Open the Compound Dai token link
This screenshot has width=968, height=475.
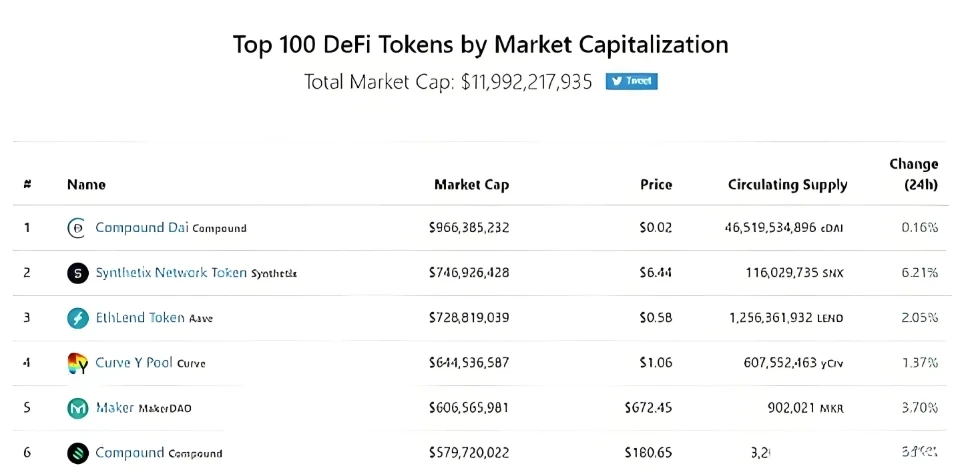click(139, 227)
